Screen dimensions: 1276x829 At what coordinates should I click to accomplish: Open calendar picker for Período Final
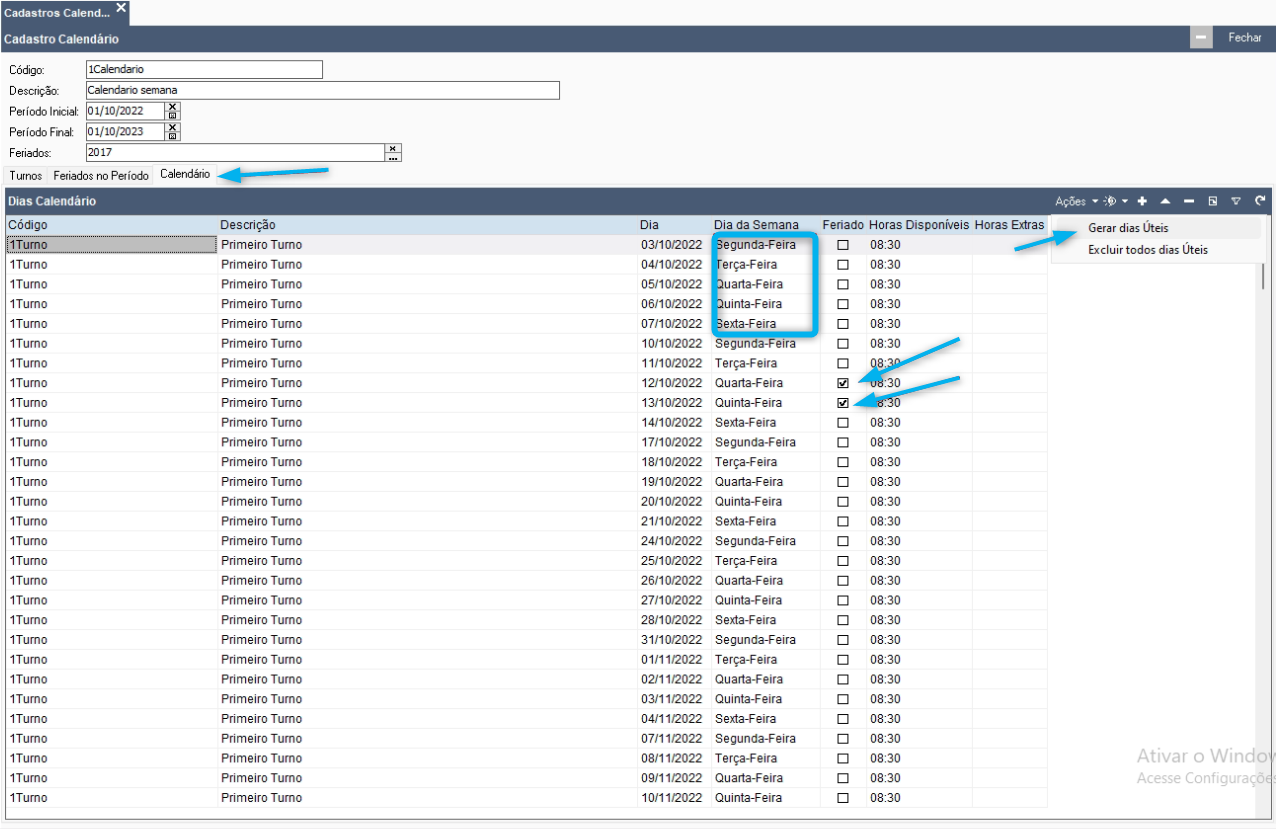(x=173, y=136)
